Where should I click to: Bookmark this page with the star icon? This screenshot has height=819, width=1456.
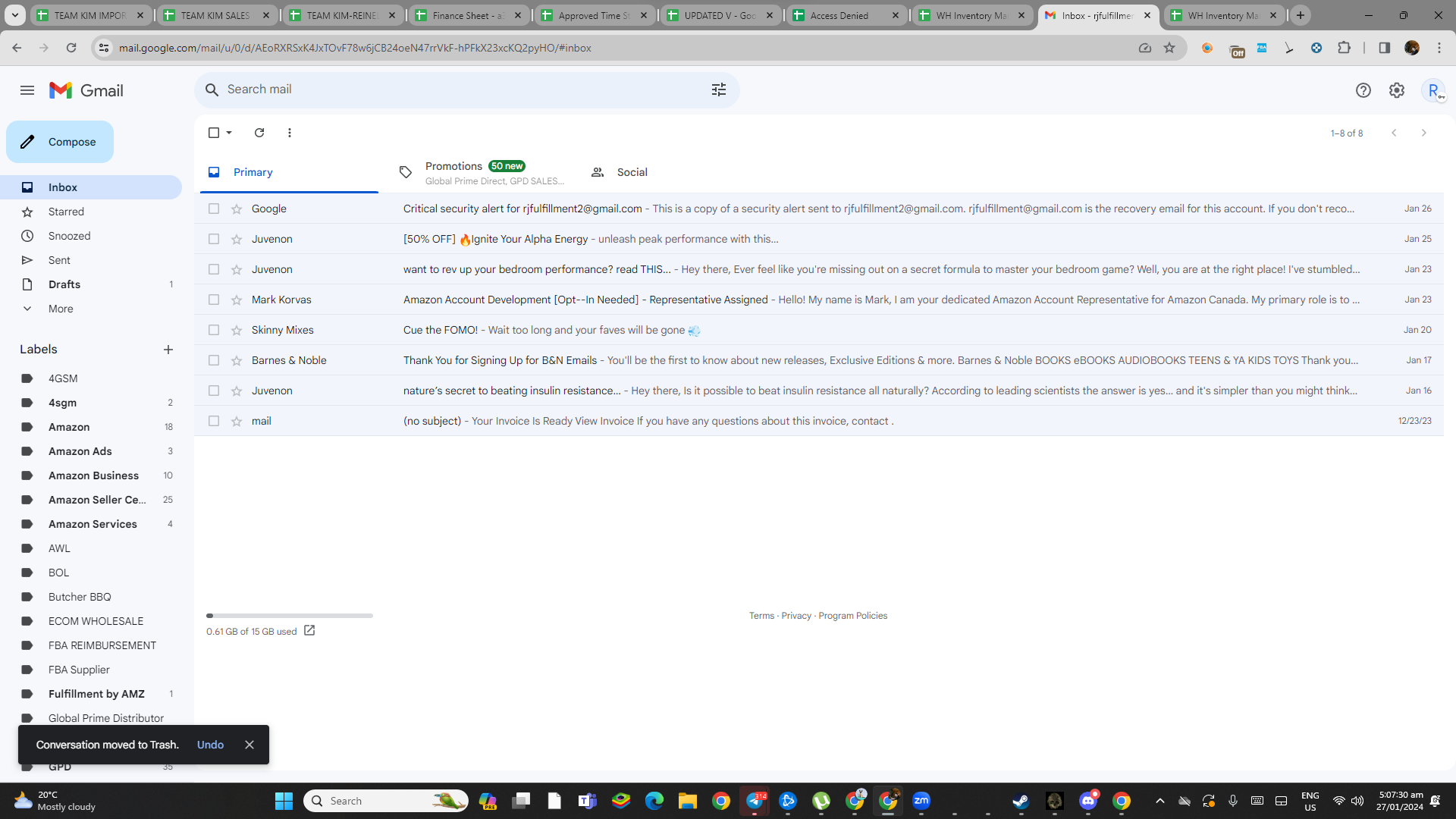(x=1169, y=48)
